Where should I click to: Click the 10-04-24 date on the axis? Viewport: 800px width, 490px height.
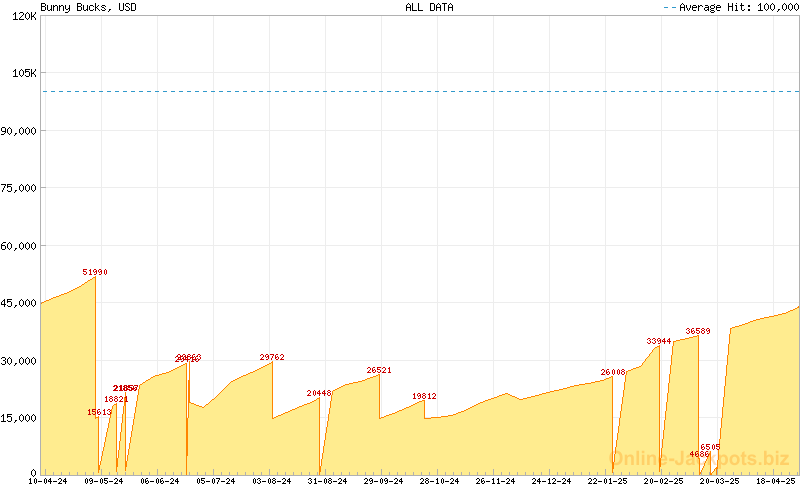[x=48, y=481]
